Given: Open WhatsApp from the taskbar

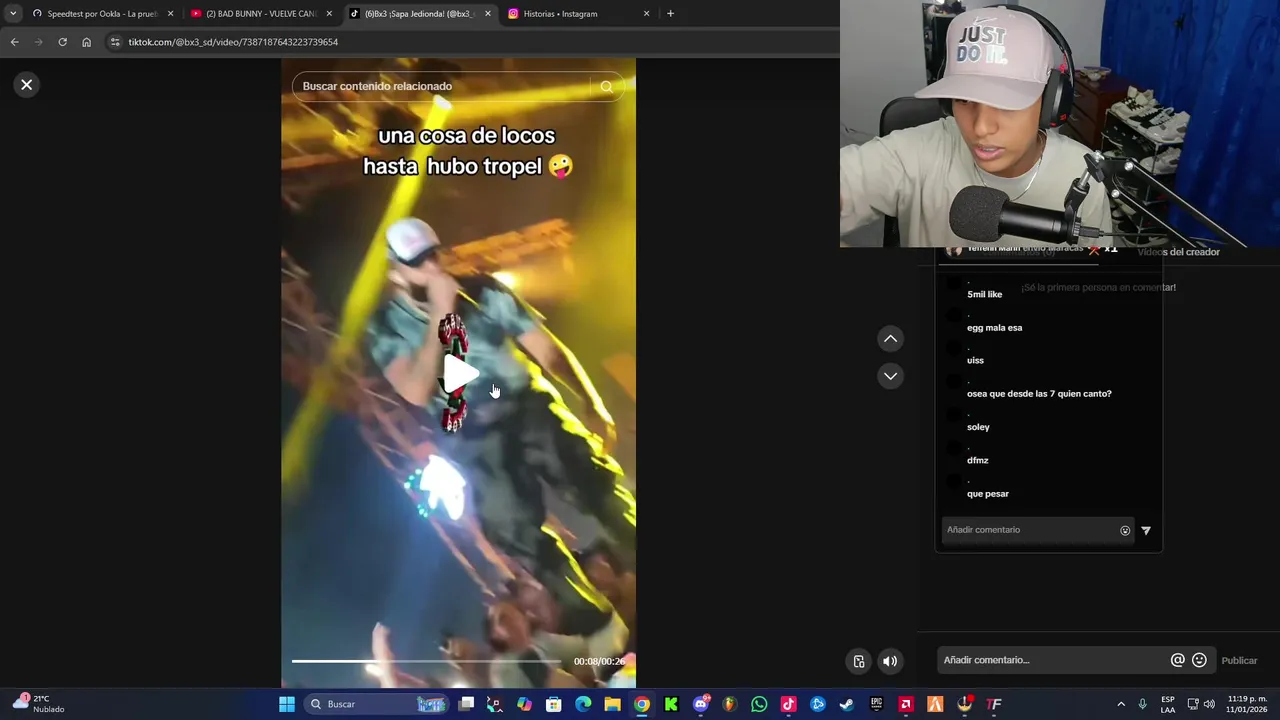Looking at the screenshot, I should (759, 704).
